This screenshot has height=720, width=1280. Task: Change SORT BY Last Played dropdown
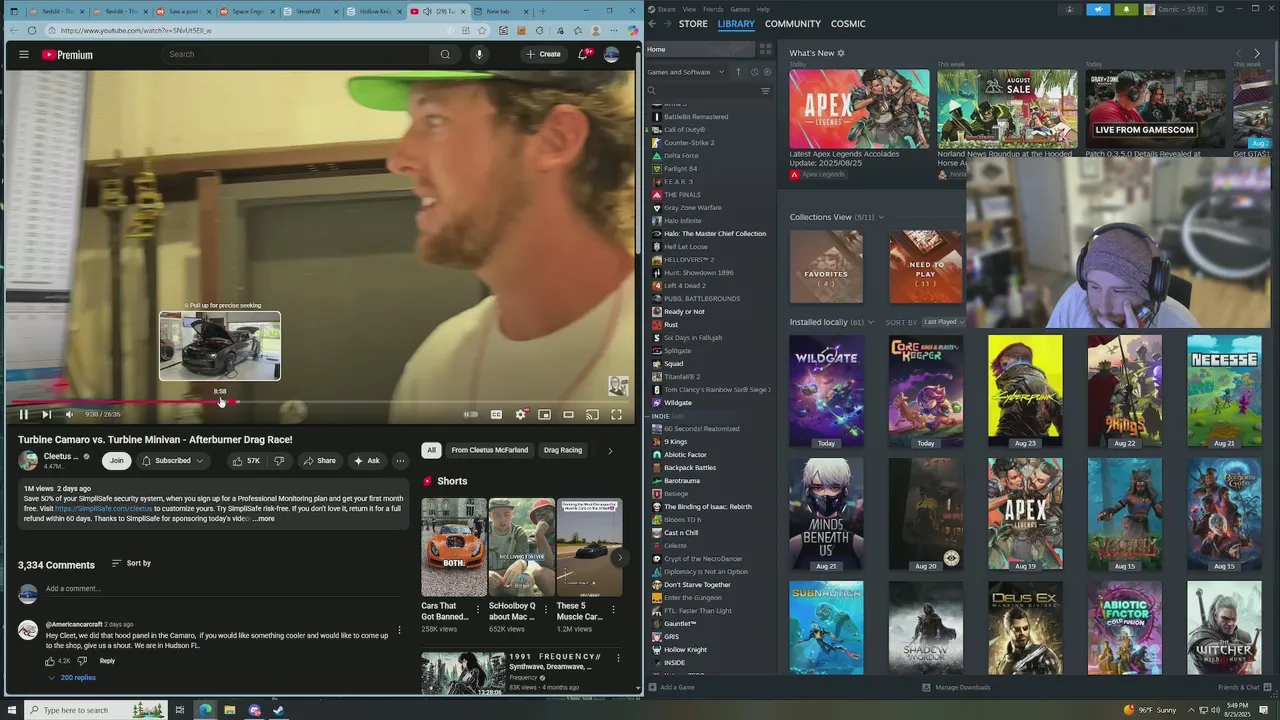(x=944, y=322)
